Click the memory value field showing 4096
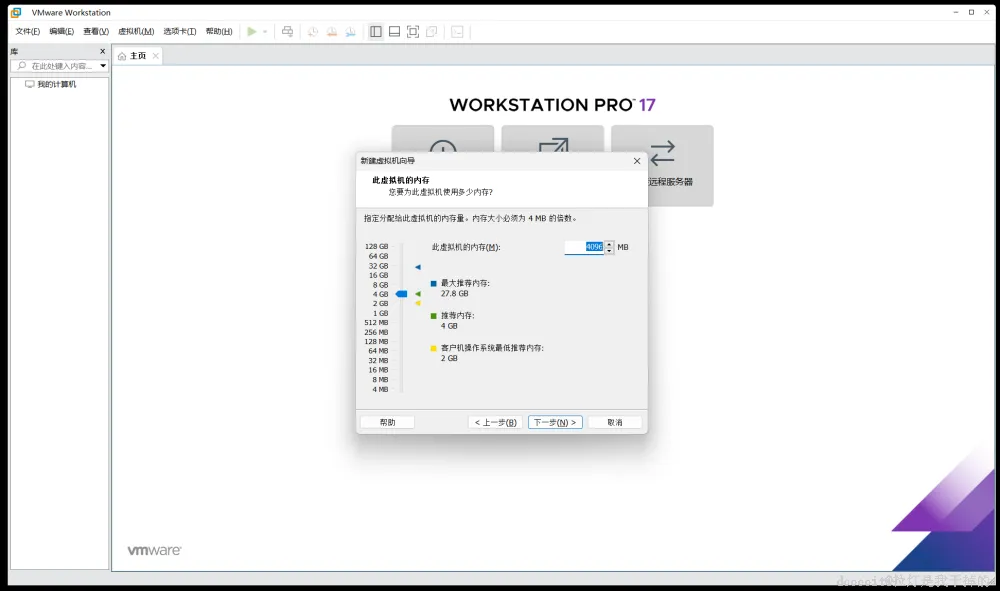This screenshot has width=1000, height=591. coord(584,247)
